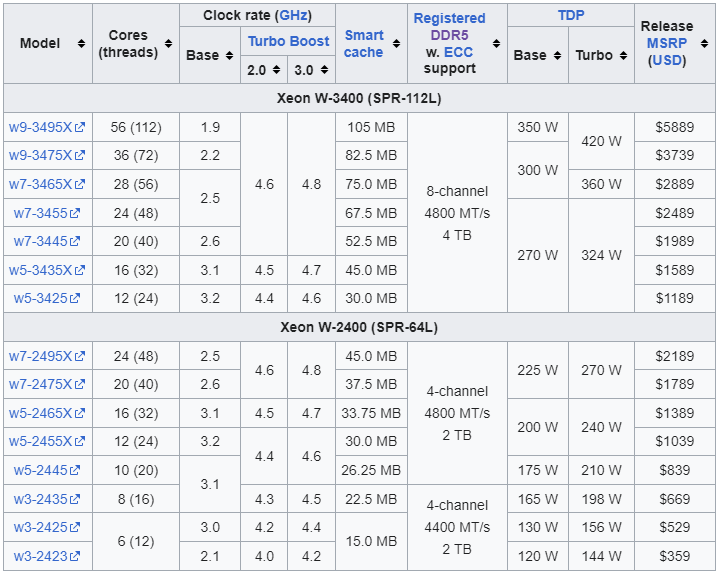The height and width of the screenshot is (575, 721).
Task: Select the 56 (112) cores cell
Action: pos(136,127)
